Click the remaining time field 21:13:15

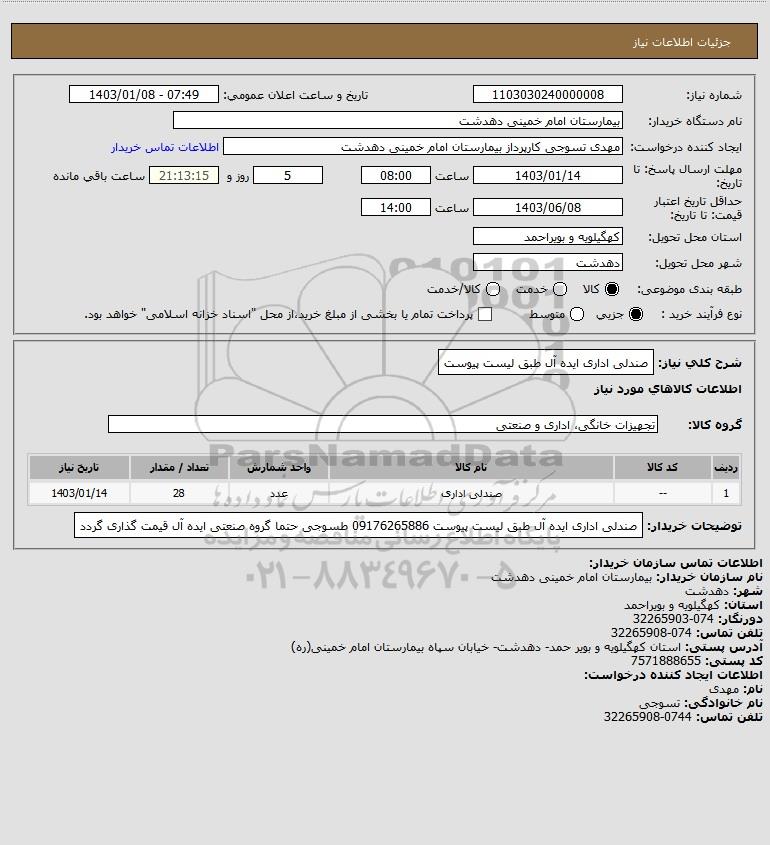(x=184, y=175)
